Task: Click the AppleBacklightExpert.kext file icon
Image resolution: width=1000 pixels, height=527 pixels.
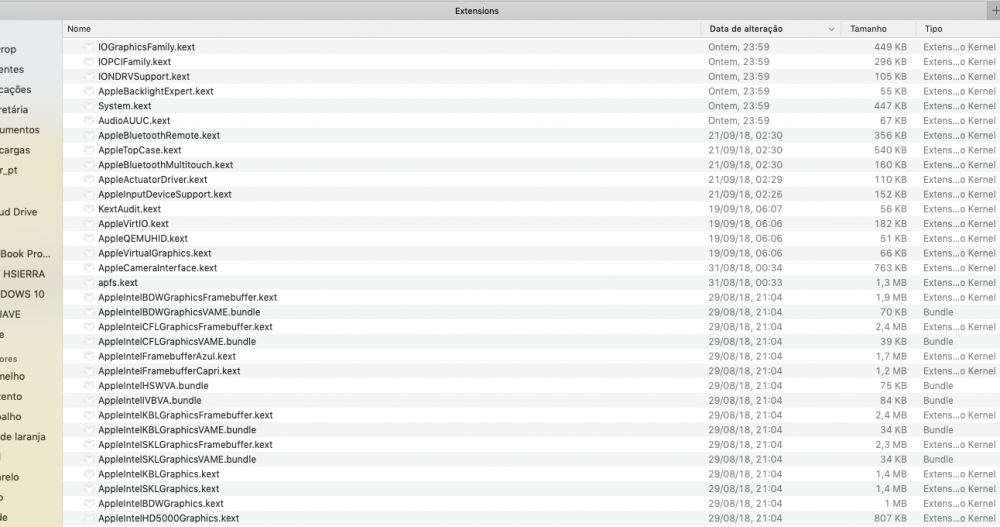Action: [89, 91]
